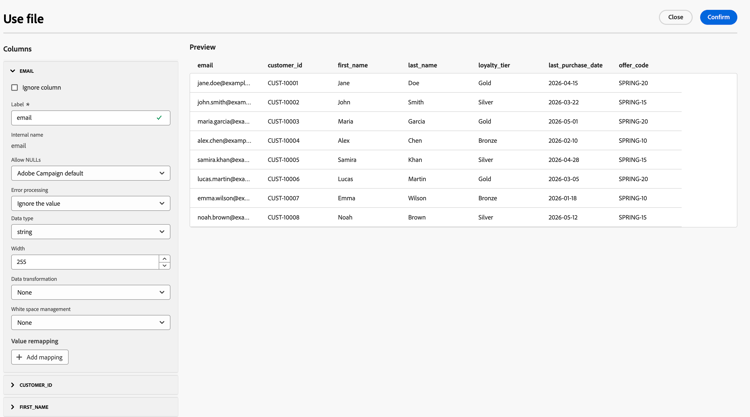The height and width of the screenshot is (417, 750).
Task: Click the CUST-10001 cell
Action: click(x=283, y=83)
